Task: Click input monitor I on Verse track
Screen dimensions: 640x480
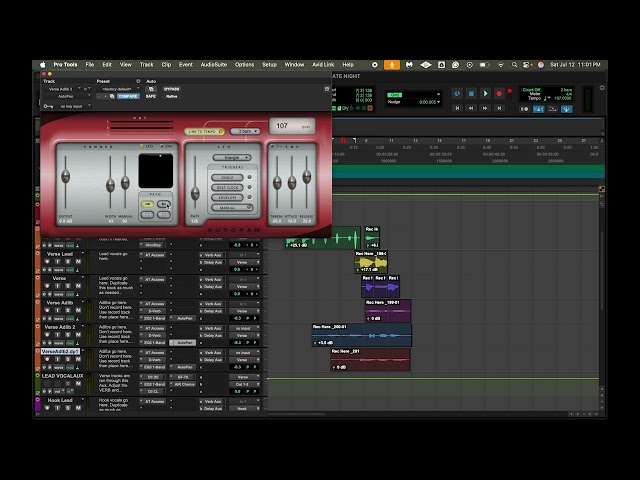Action: pos(58,286)
